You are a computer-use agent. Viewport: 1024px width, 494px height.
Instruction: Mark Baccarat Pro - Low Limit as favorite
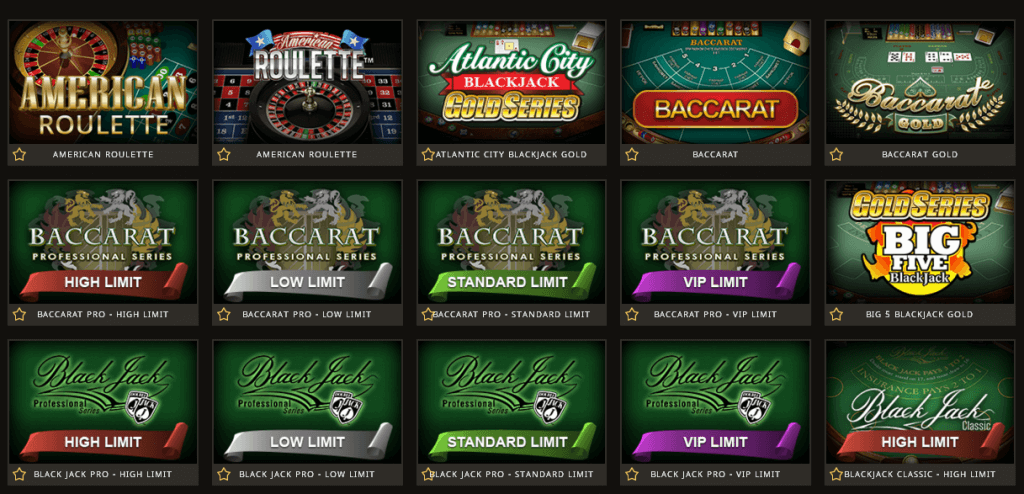pyautogui.click(x=224, y=314)
